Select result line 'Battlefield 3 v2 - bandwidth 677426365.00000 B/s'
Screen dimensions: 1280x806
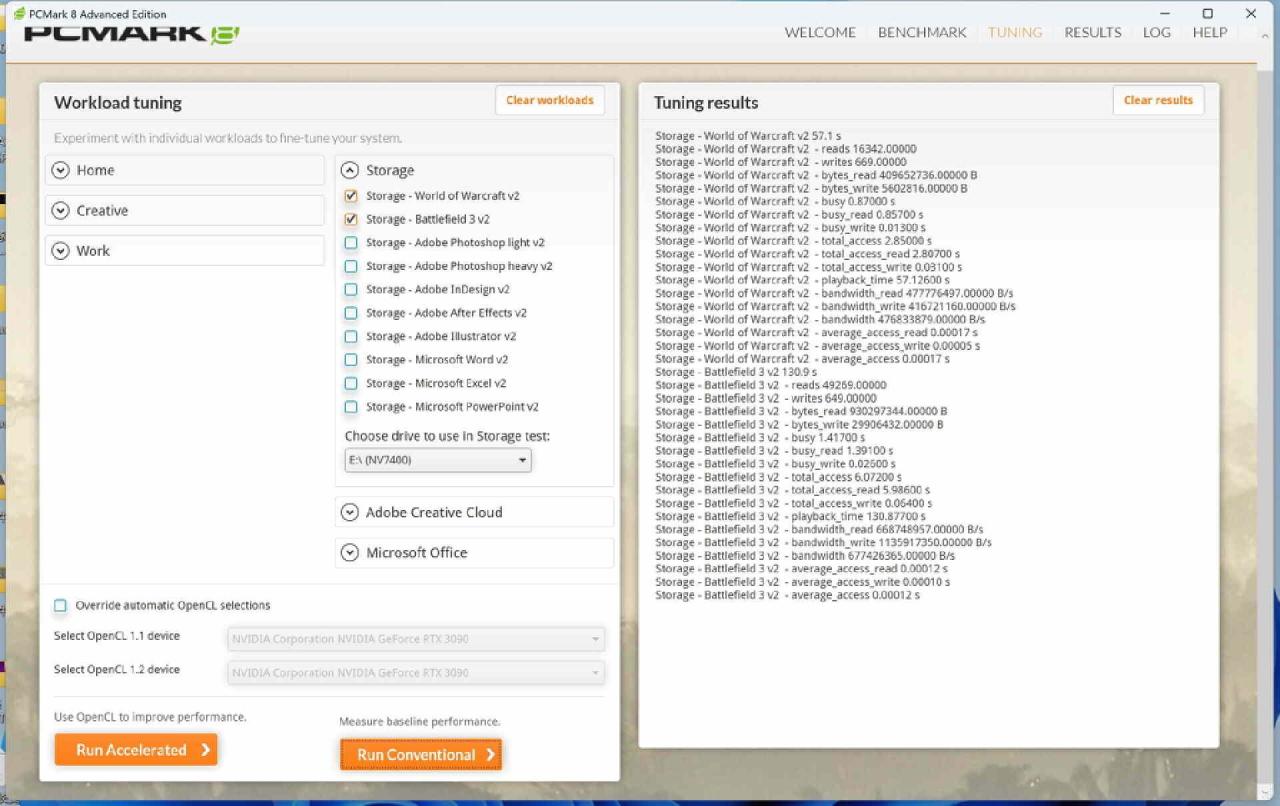click(x=805, y=556)
